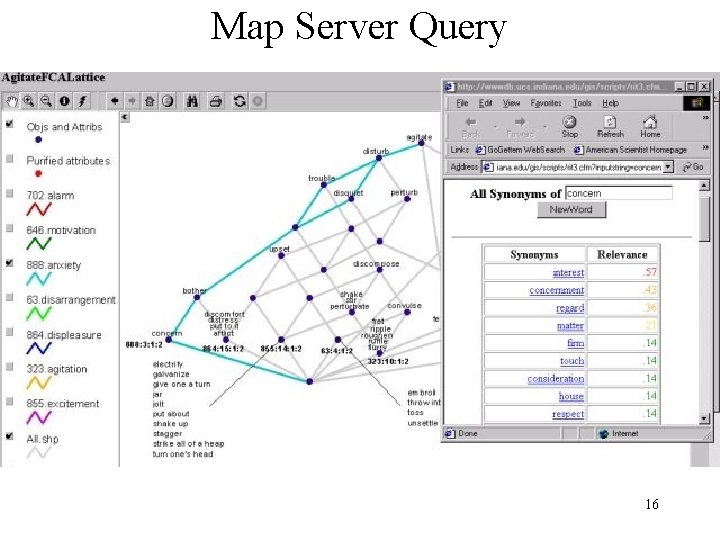Click the map home extent icon

pyautogui.click(x=149, y=101)
